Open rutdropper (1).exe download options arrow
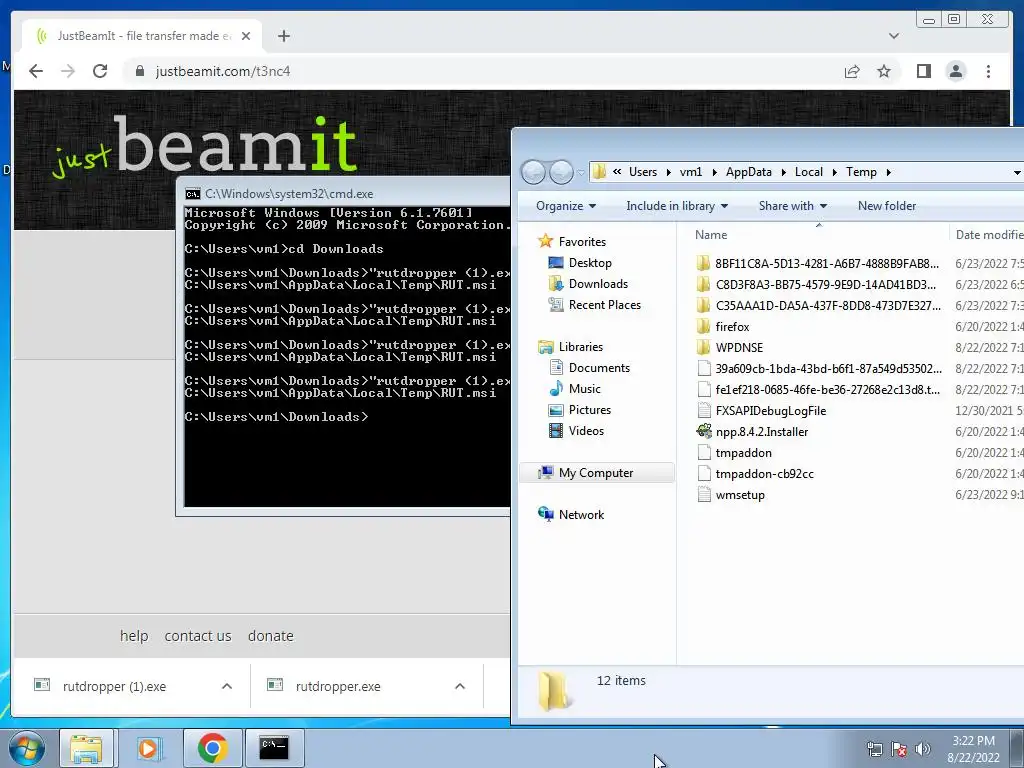The width and height of the screenshot is (1024, 768). pos(227,686)
